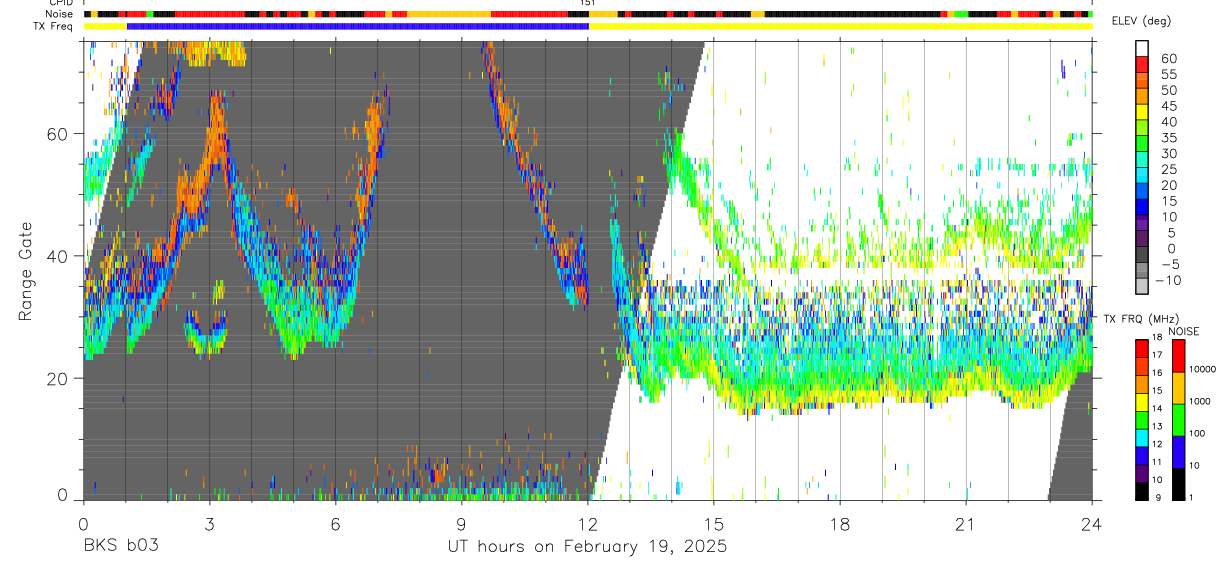
Task: Pick the orange 45–50 degree ELEV swatch
Action: pyautogui.click(x=1142, y=97)
